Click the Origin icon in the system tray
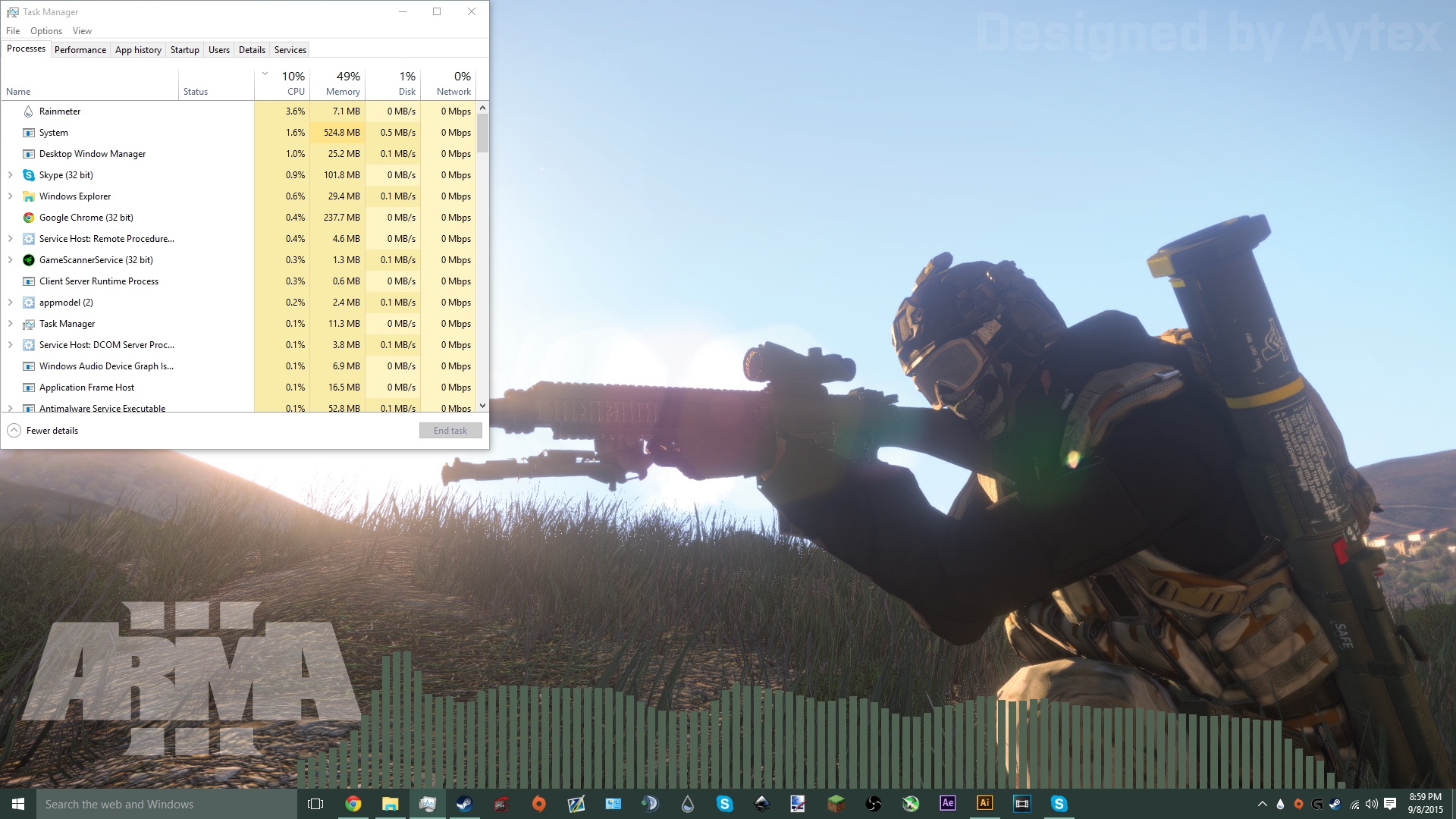This screenshot has width=1456, height=819. click(x=1299, y=805)
